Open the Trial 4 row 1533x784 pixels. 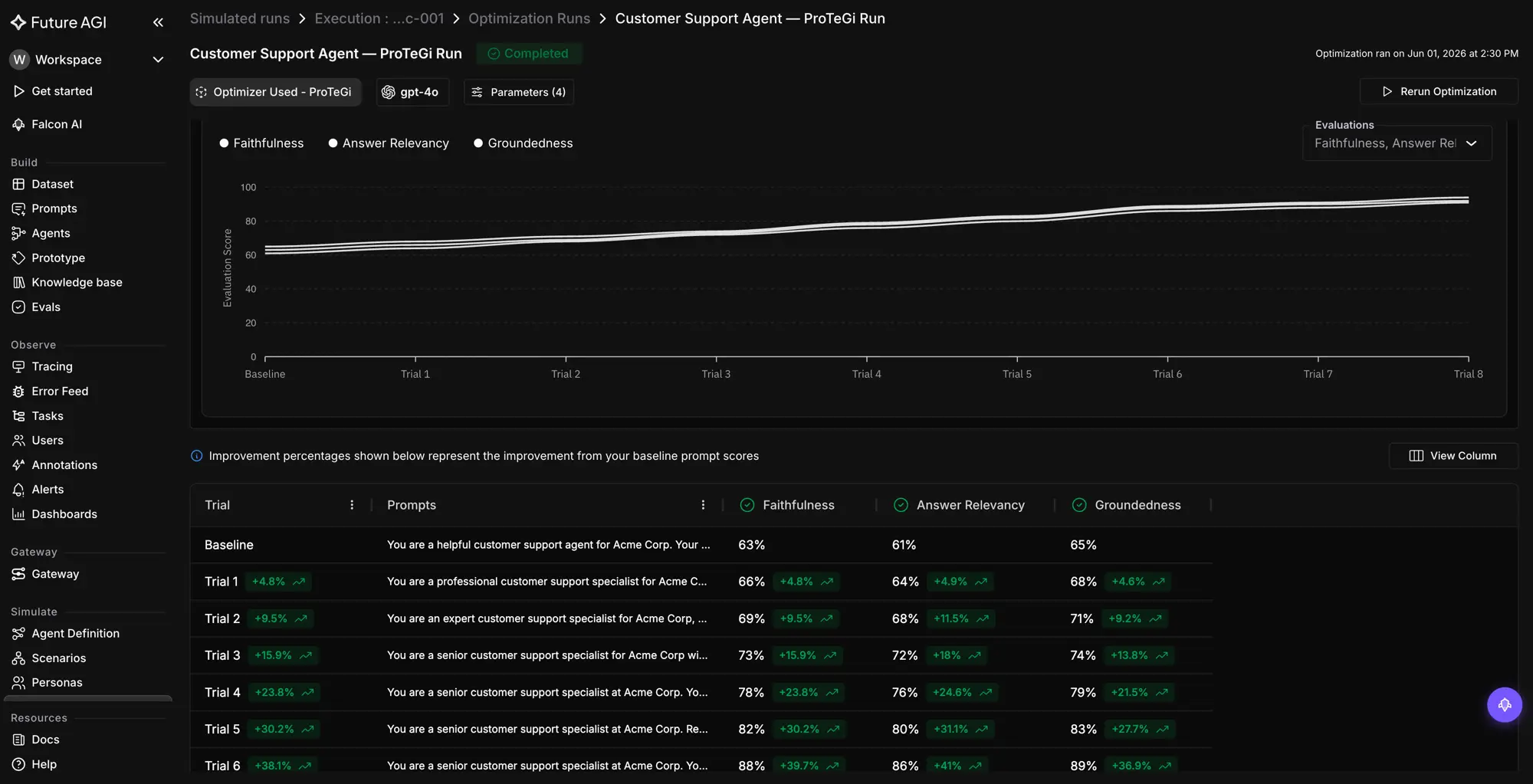(x=701, y=692)
